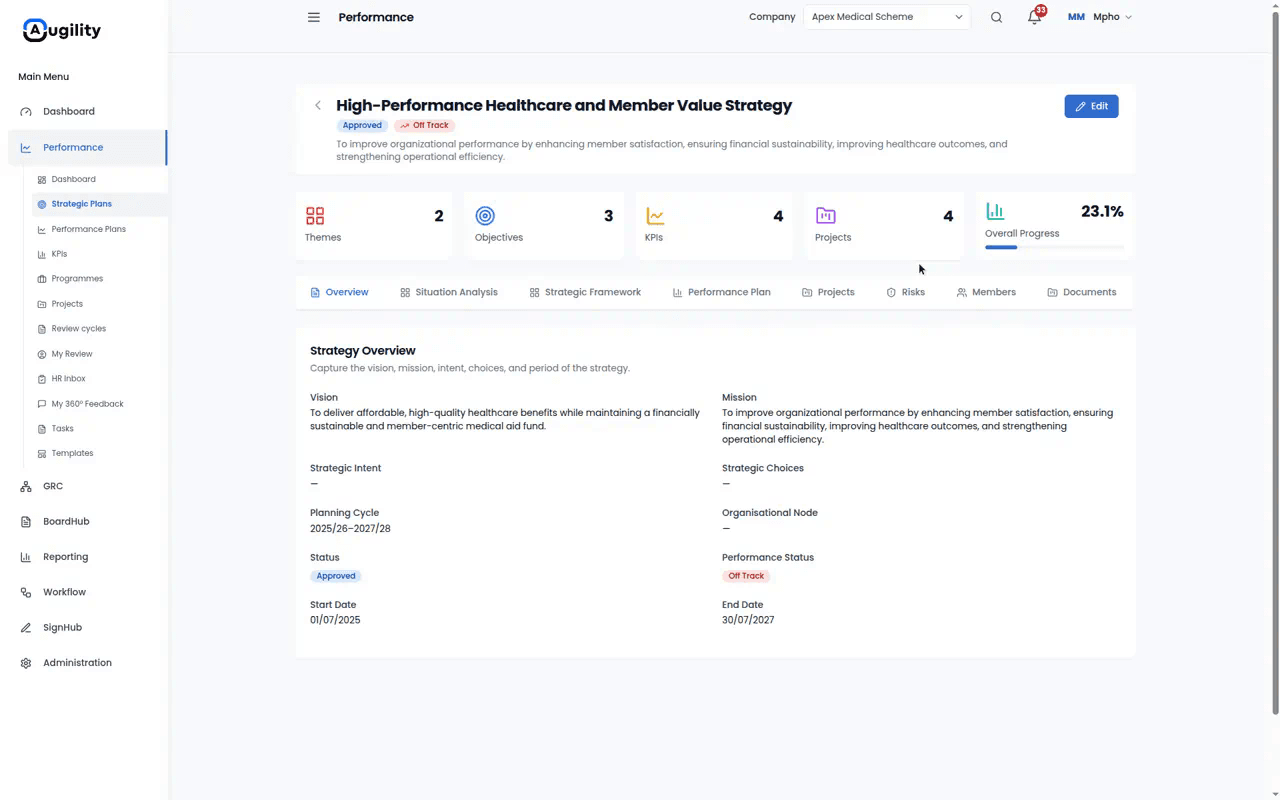
Task: Open the main Dashboard menu item
Action: (87, 111)
